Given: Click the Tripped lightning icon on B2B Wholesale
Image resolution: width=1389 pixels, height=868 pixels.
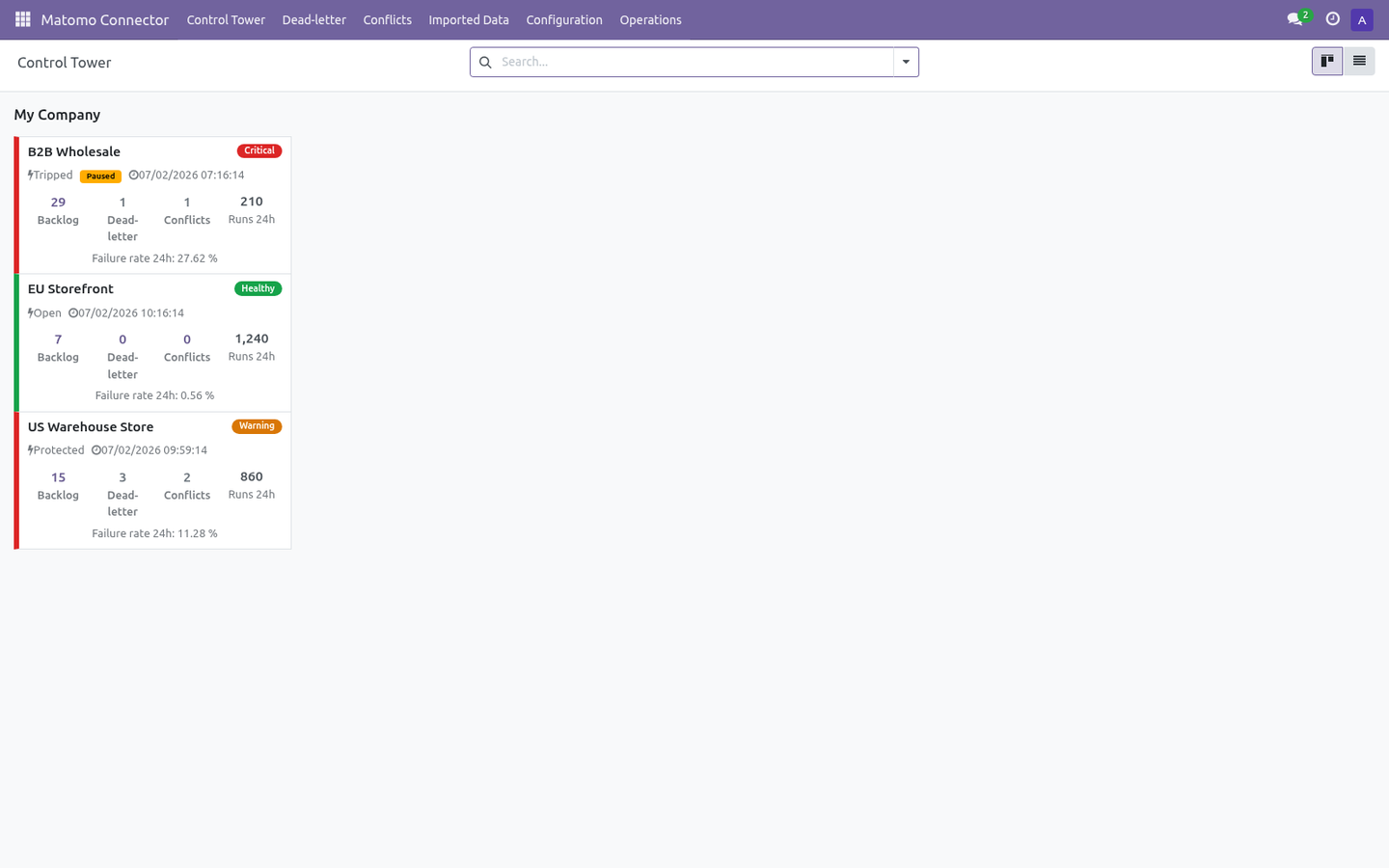Looking at the screenshot, I should pyautogui.click(x=31, y=176).
